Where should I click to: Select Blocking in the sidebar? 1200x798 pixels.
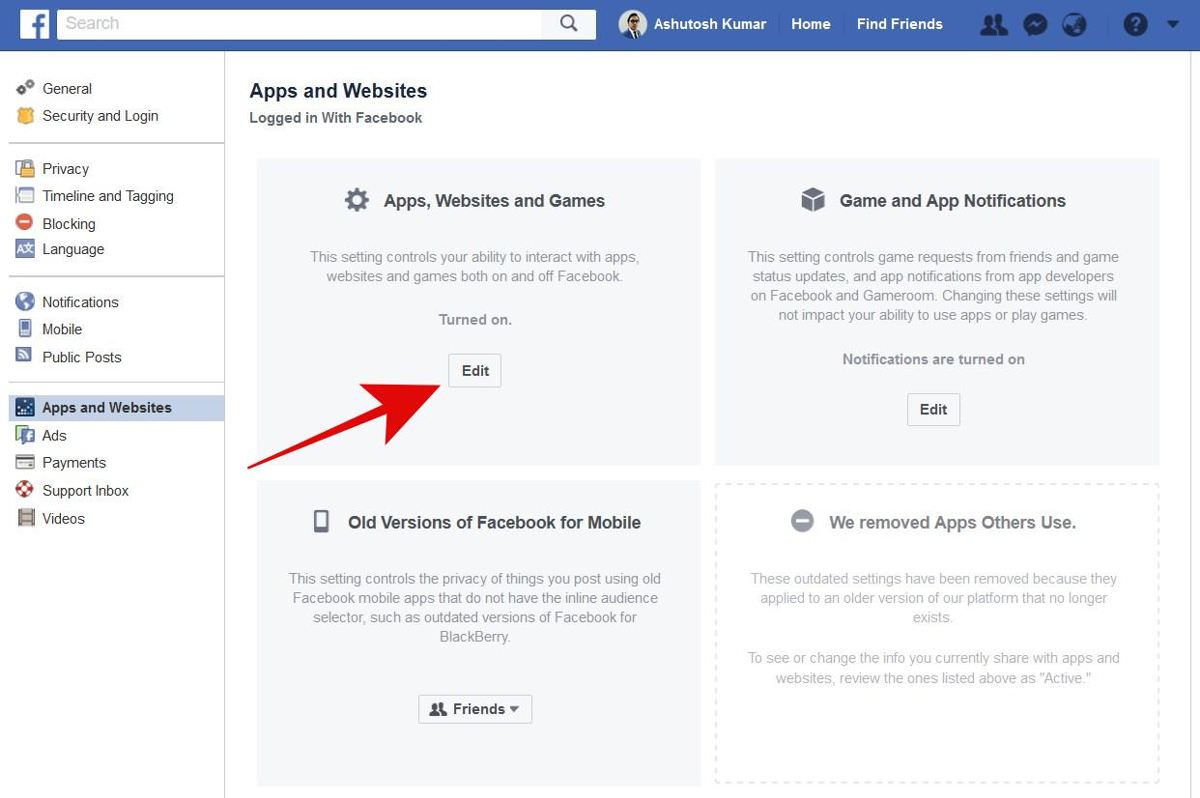pos(69,223)
